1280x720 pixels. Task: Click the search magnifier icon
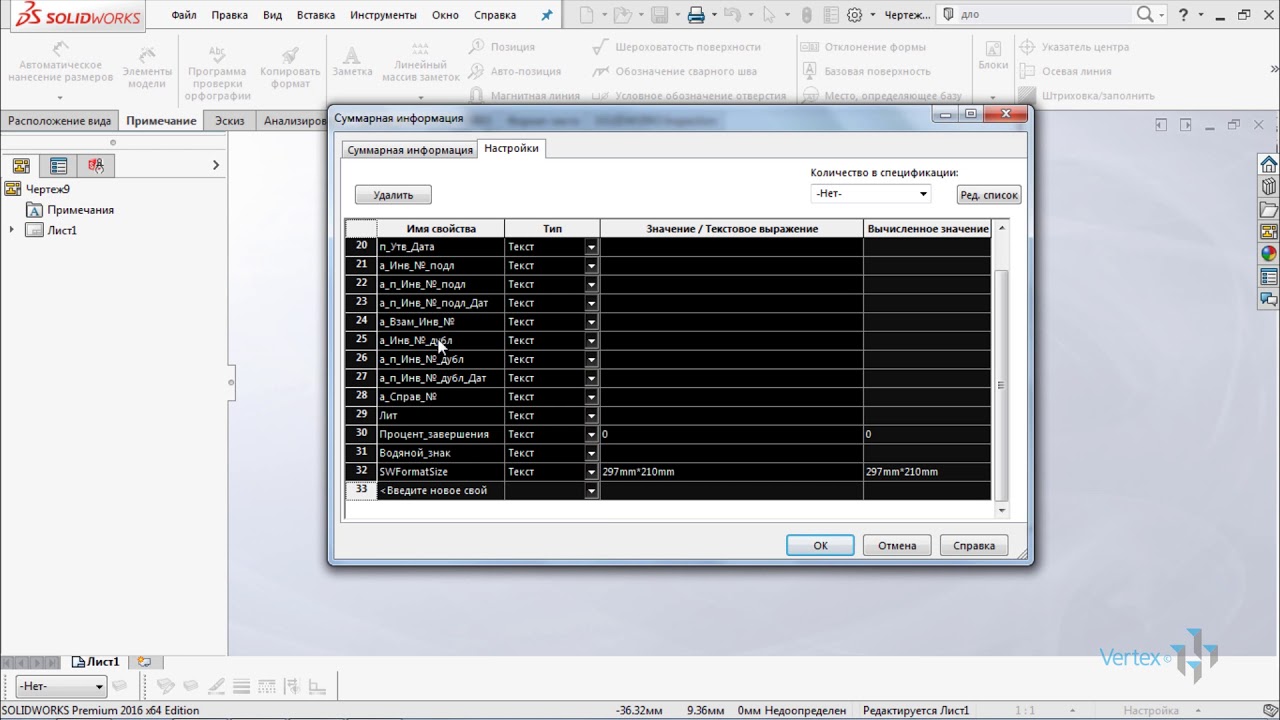(1146, 15)
